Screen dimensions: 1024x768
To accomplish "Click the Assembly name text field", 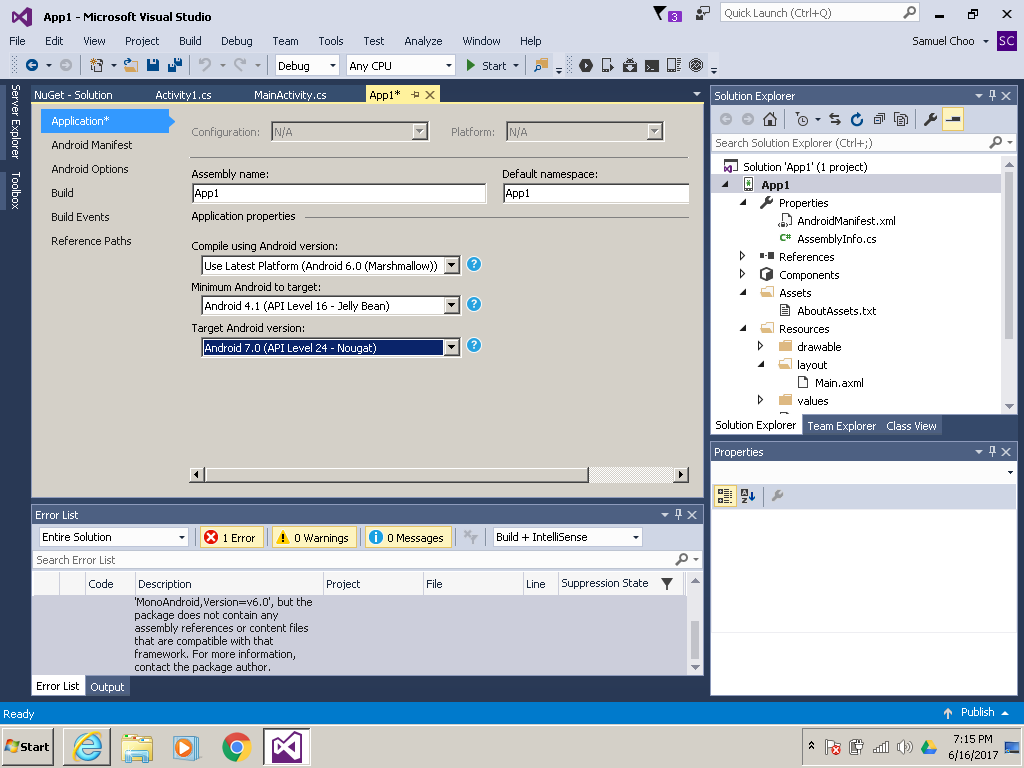I will coord(339,193).
